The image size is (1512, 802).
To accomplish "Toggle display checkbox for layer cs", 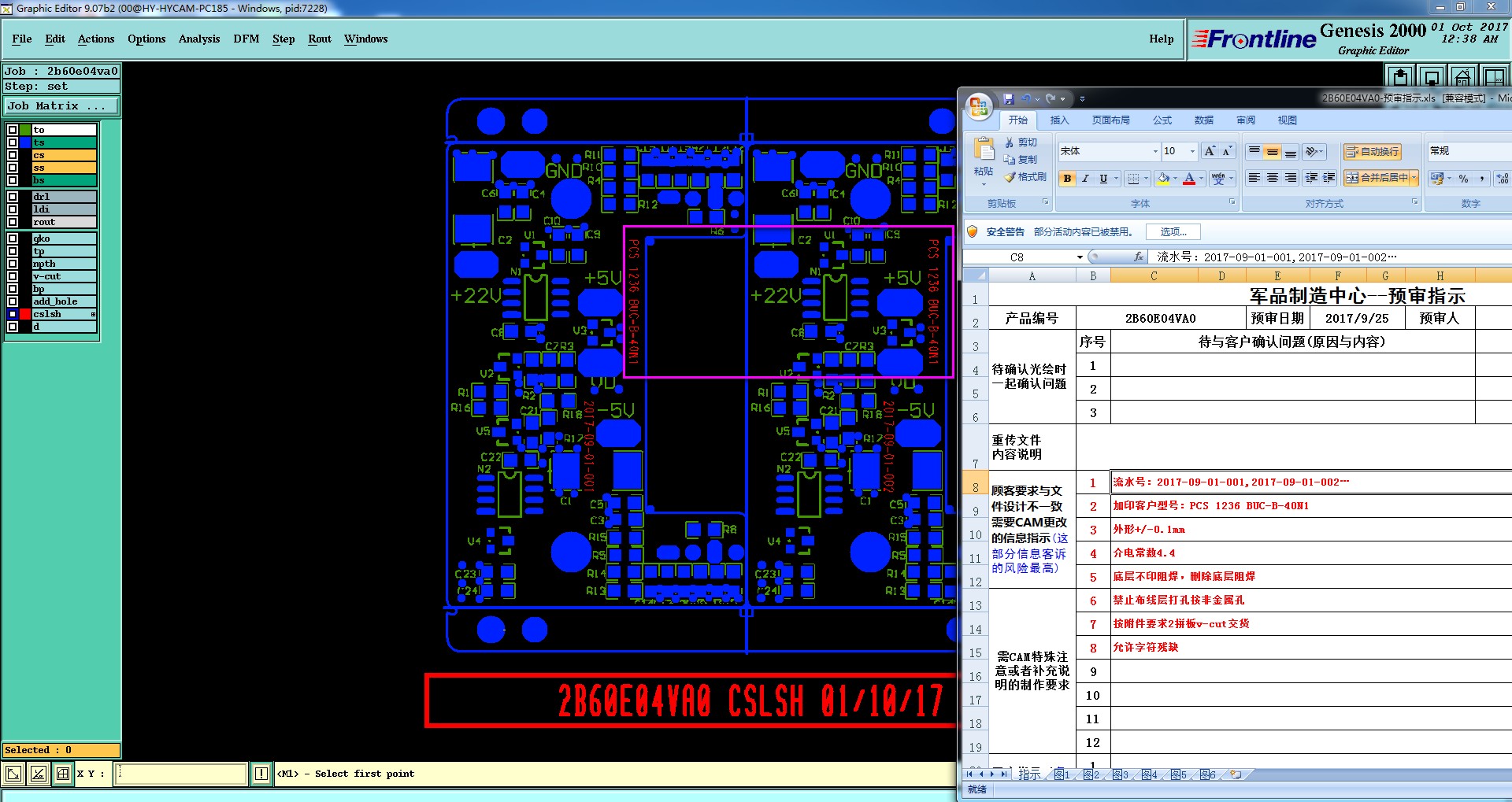I will coord(13,155).
